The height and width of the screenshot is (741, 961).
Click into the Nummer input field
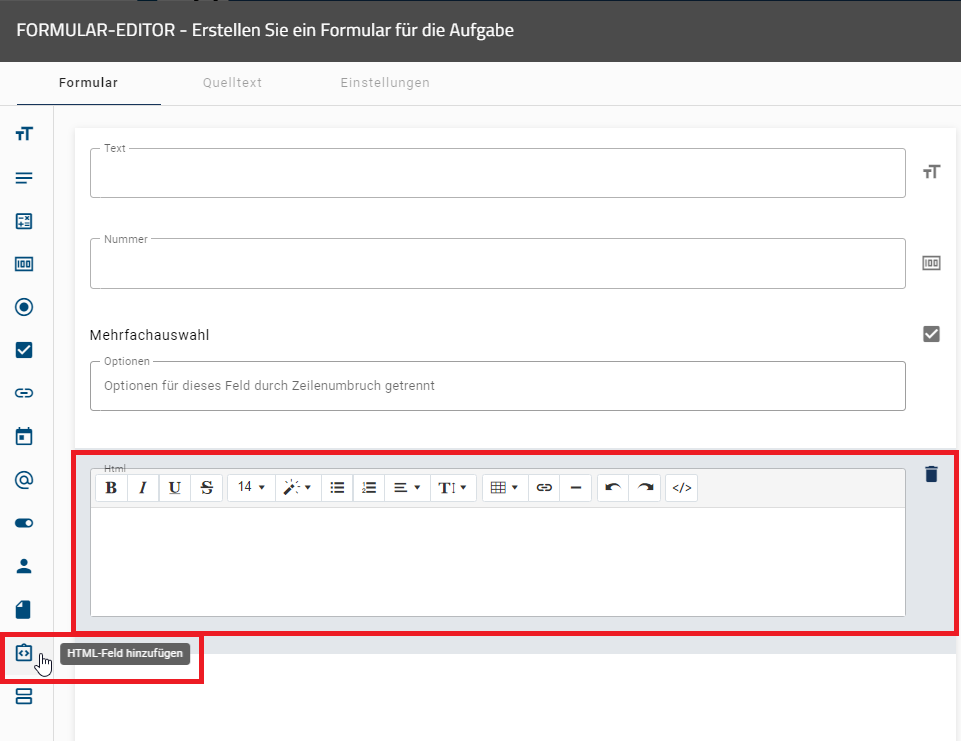[497, 265]
